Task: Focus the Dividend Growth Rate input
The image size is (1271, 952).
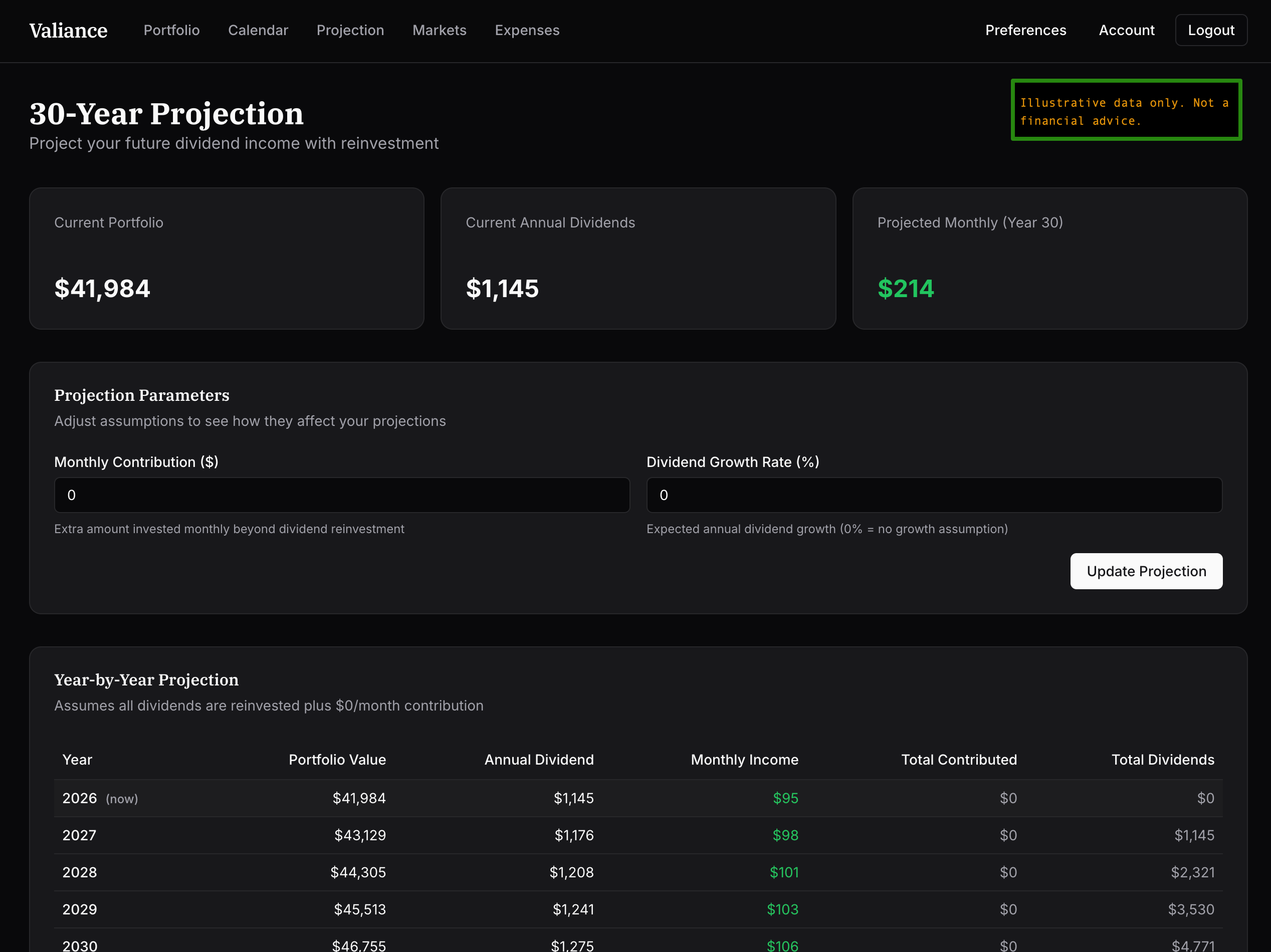Action: (x=934, y=495)
